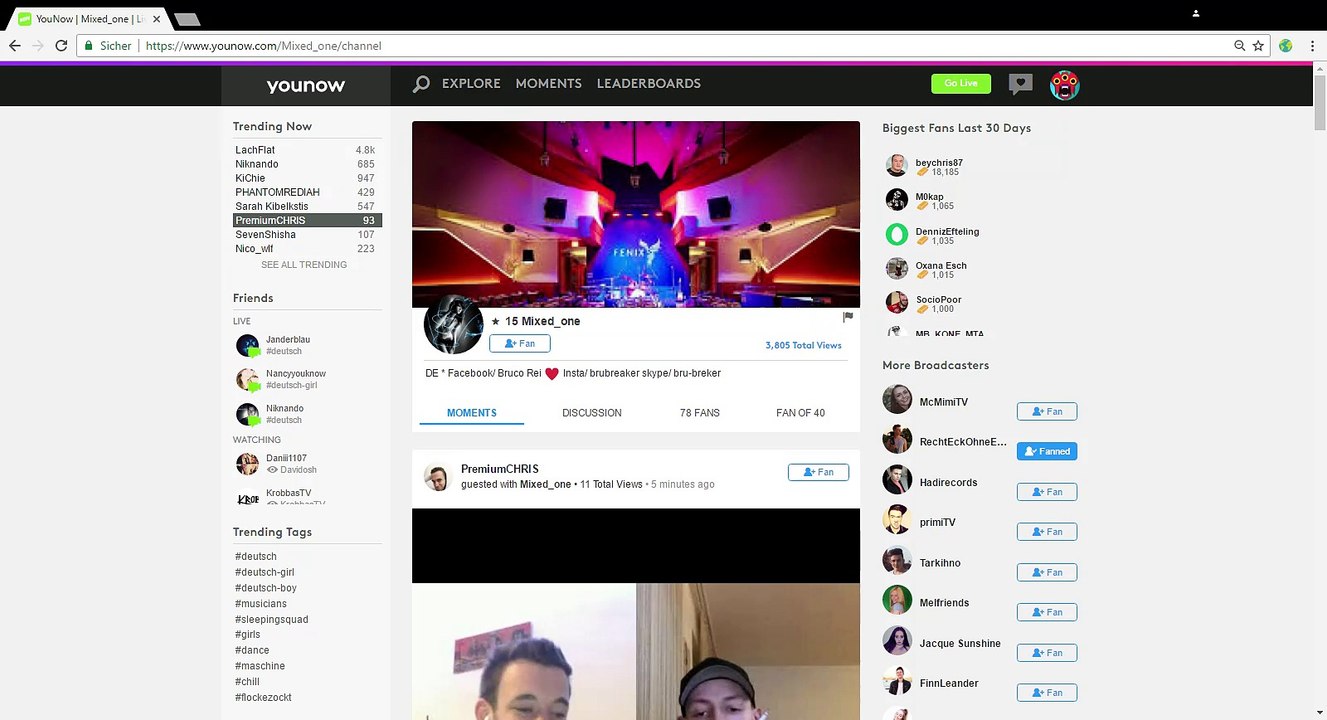This screenshot has width=1327, height=720.
Task: Open SevenShisha trending broadcast
Action: coord(307,234)
